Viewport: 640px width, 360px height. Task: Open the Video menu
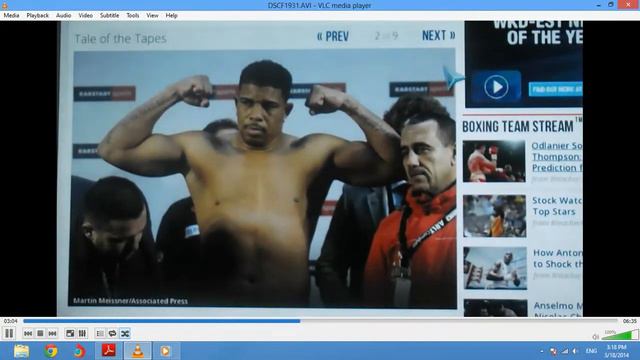coord(85,16)
